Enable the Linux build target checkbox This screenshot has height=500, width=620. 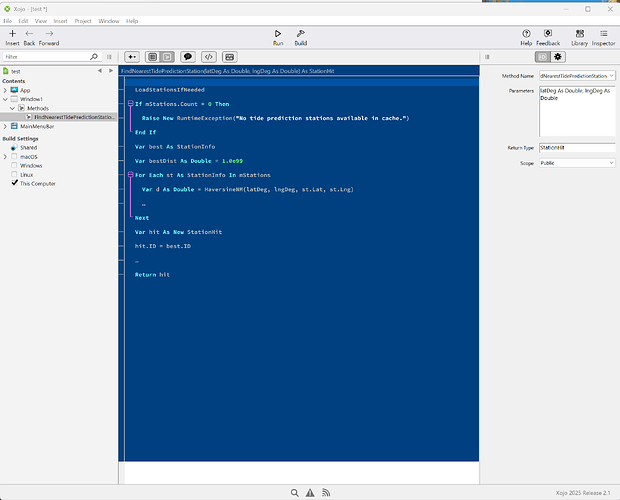pos(14,175)
